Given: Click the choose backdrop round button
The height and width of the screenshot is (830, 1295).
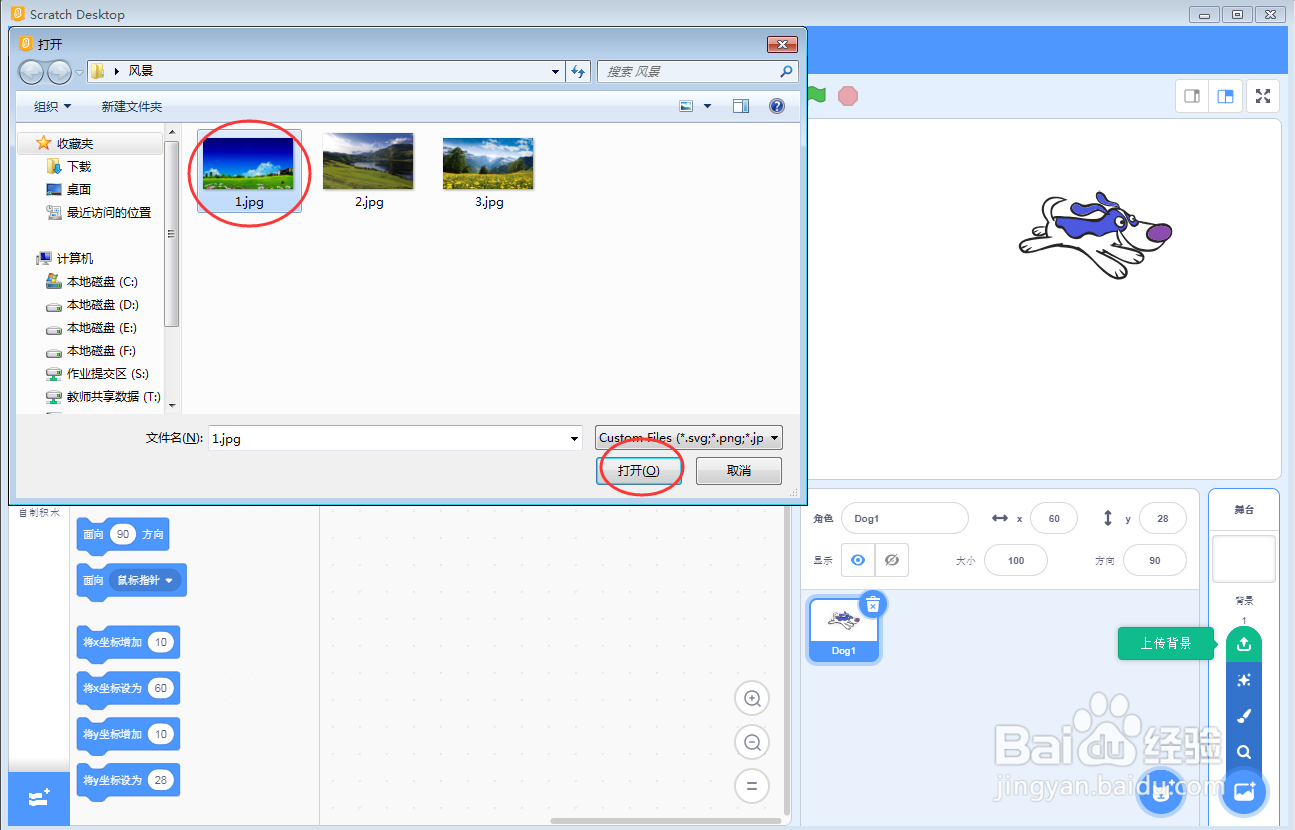Looking at the screenshot, I should [x=1244, y=792].
